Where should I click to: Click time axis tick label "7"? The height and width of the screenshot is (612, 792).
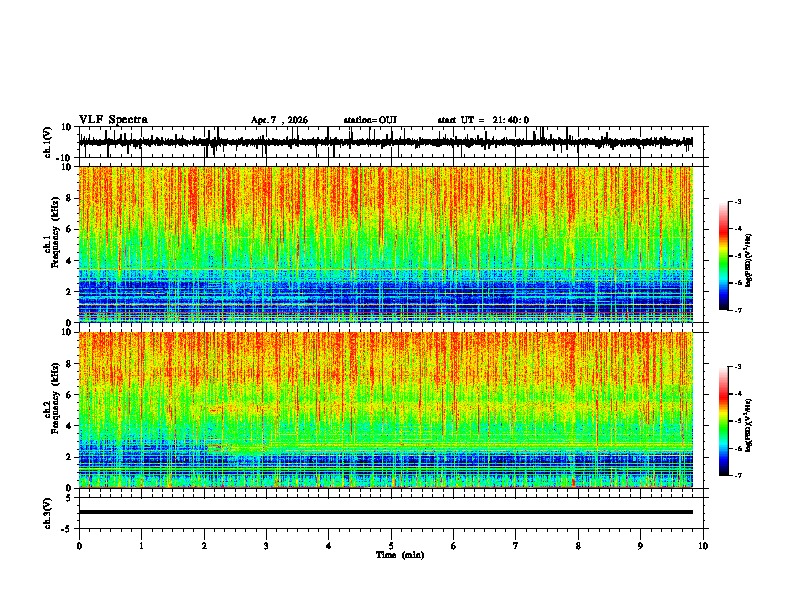tap(516, 546)
